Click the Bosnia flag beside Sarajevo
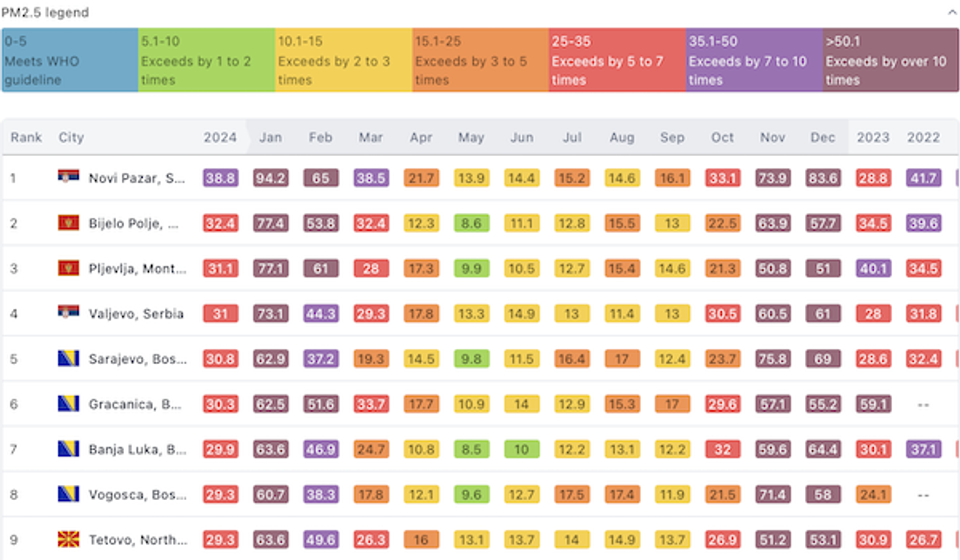The width and height of the screenshot is (960, 560). click(68, 358)
